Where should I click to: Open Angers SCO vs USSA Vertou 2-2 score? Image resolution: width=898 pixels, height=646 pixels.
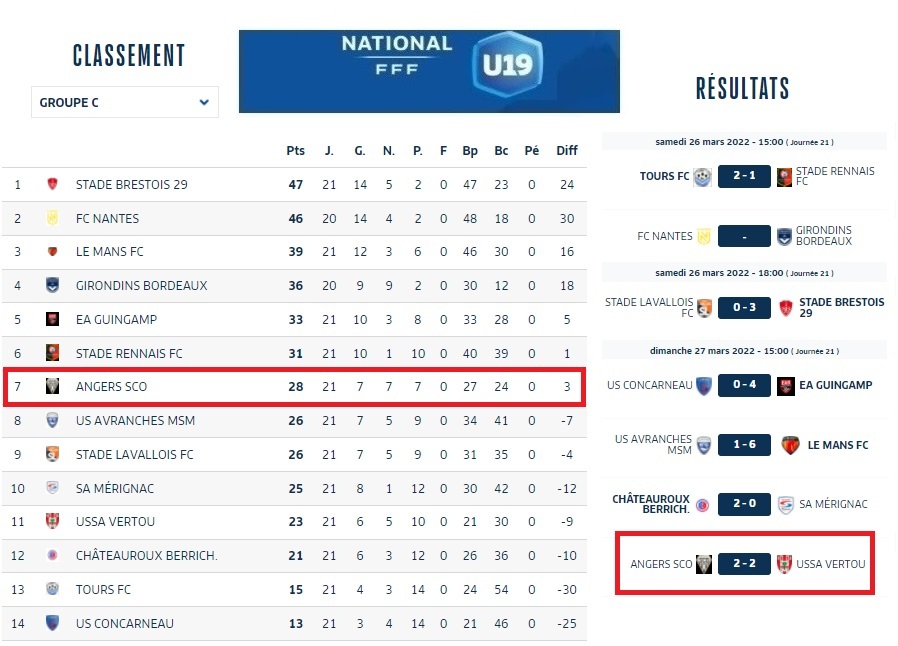pos(744,564)
